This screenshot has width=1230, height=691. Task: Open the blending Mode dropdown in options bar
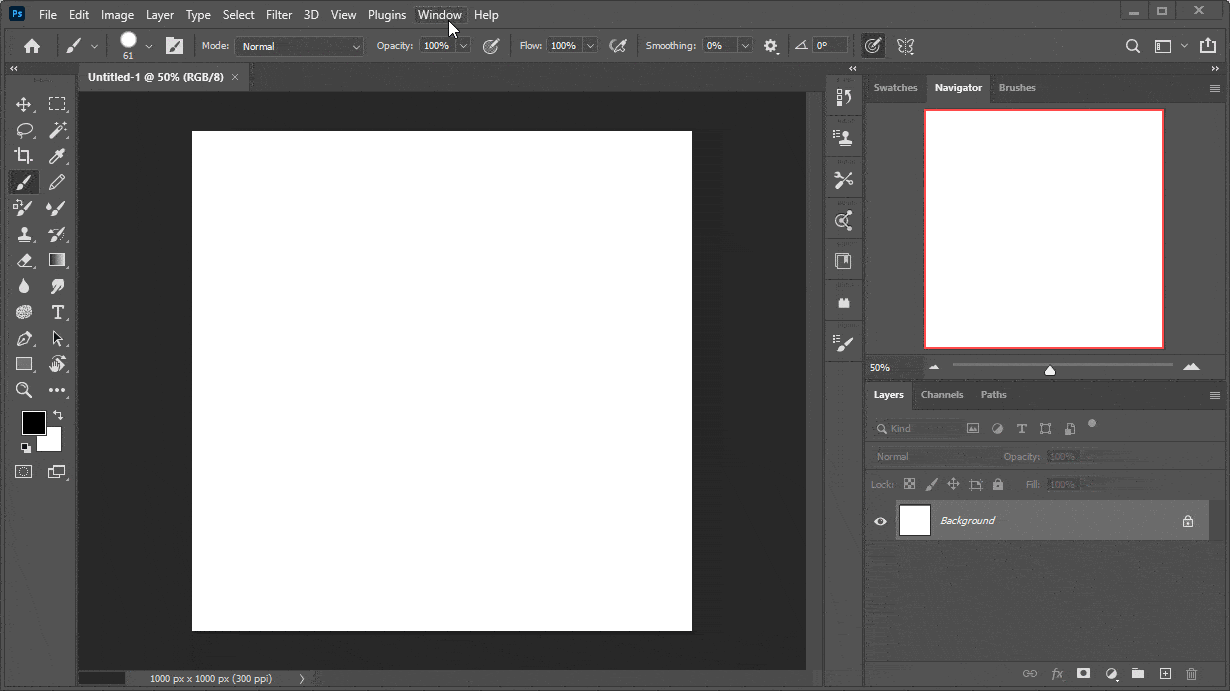coord(300,46)
